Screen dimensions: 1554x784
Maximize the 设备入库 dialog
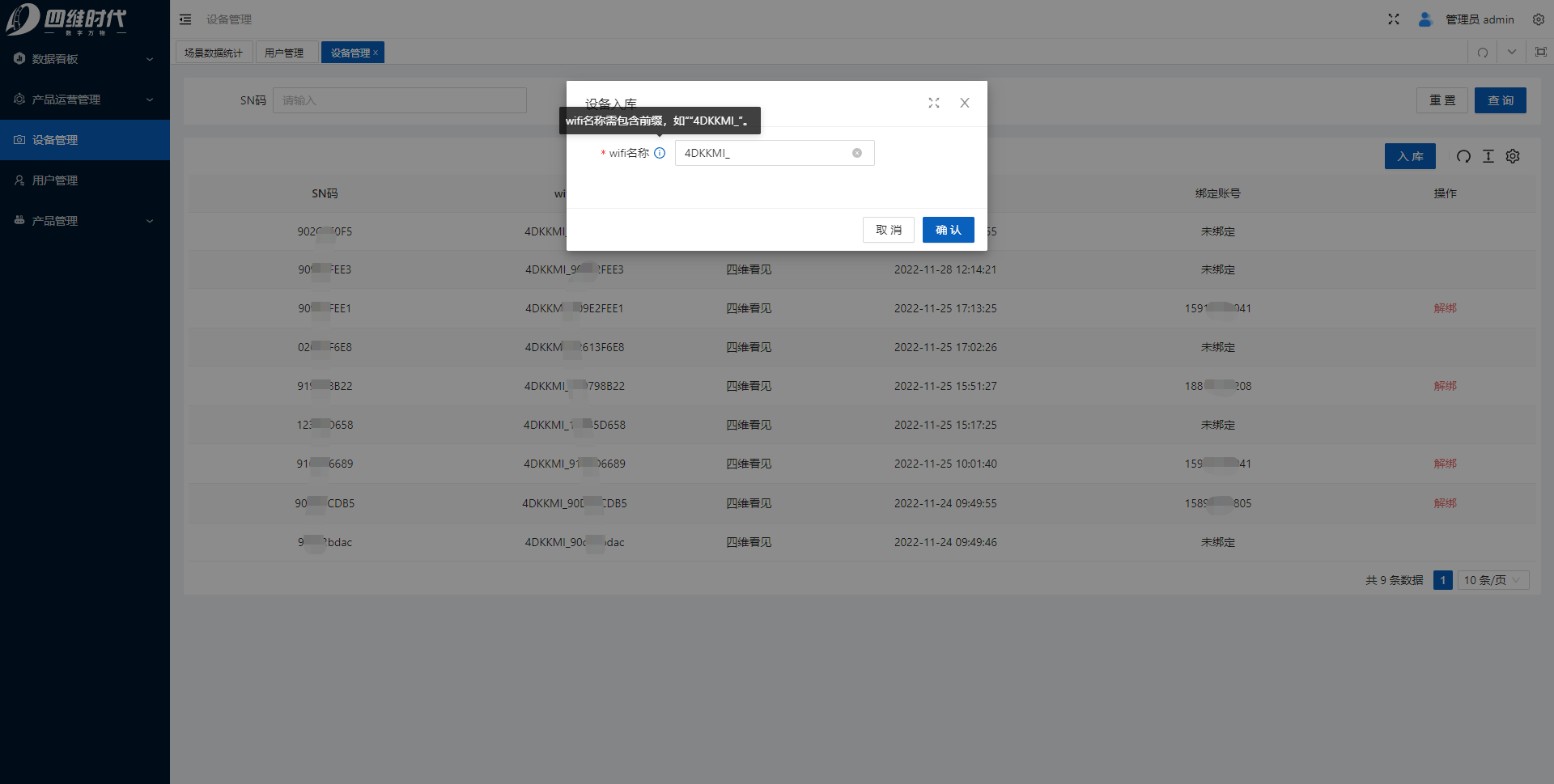934,103
